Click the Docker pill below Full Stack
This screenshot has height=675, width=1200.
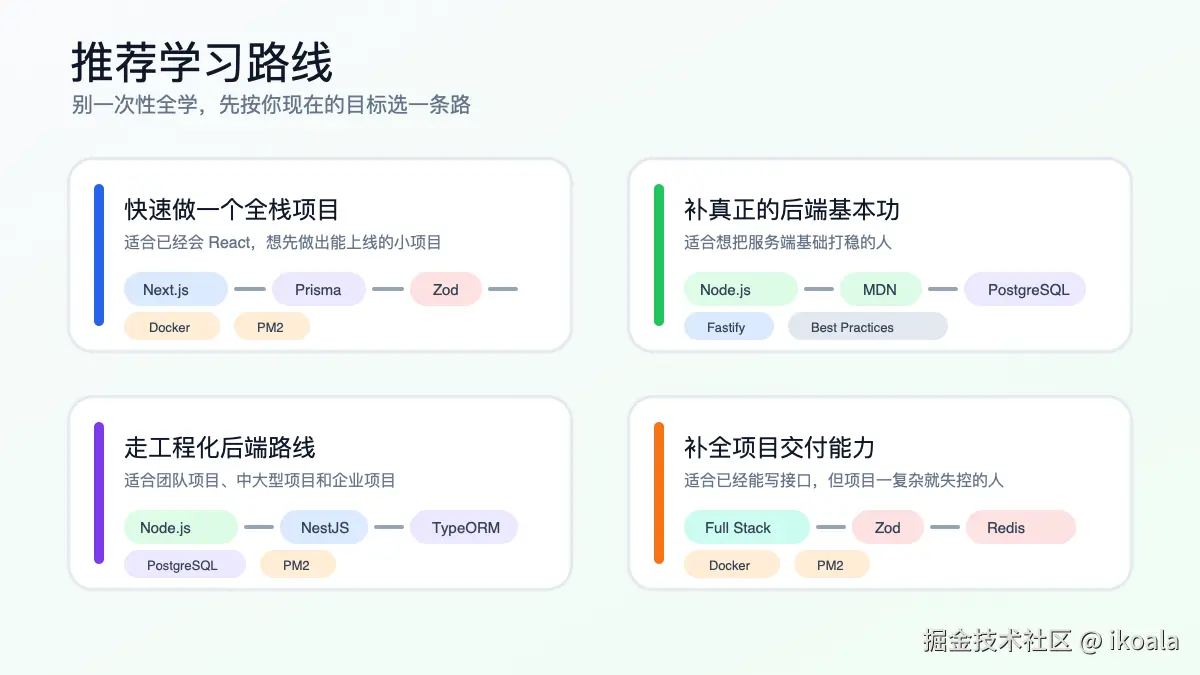click(x=732, y=565)
